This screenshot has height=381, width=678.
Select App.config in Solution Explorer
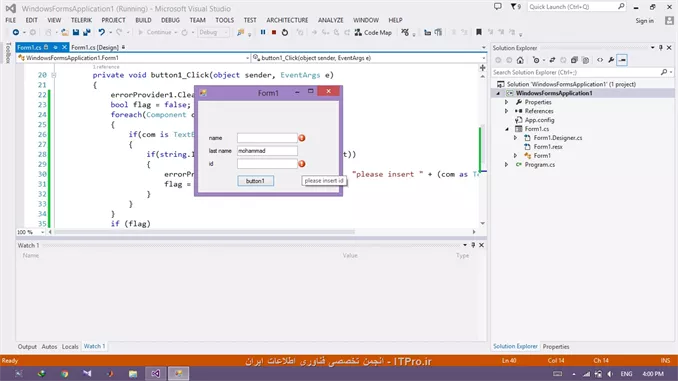pos(539,120)
